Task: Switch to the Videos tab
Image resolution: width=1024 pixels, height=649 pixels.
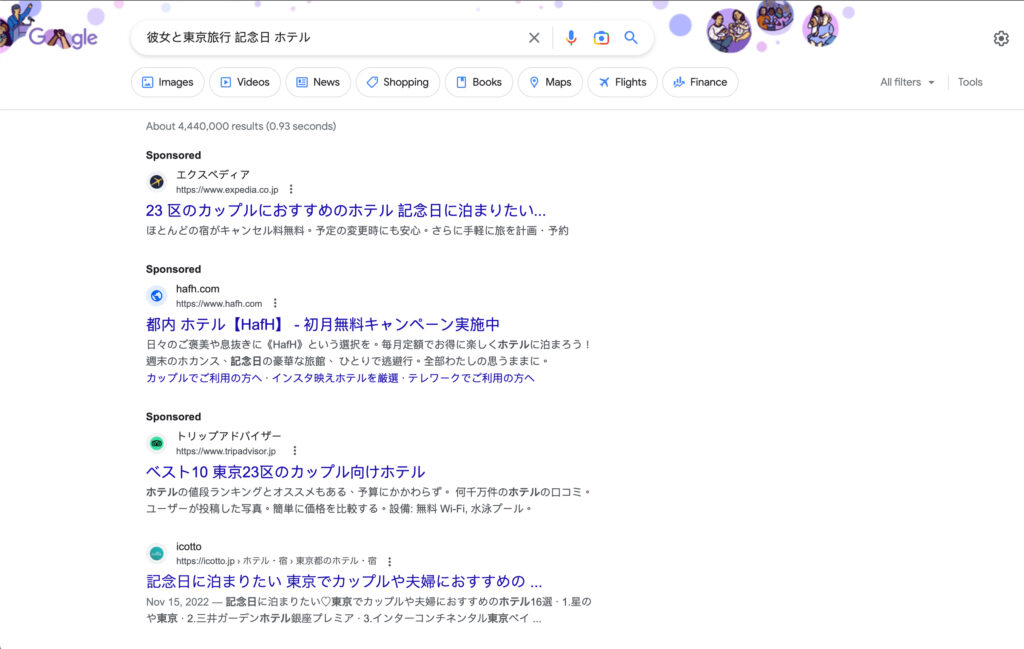Action: (x=245, y=82)
